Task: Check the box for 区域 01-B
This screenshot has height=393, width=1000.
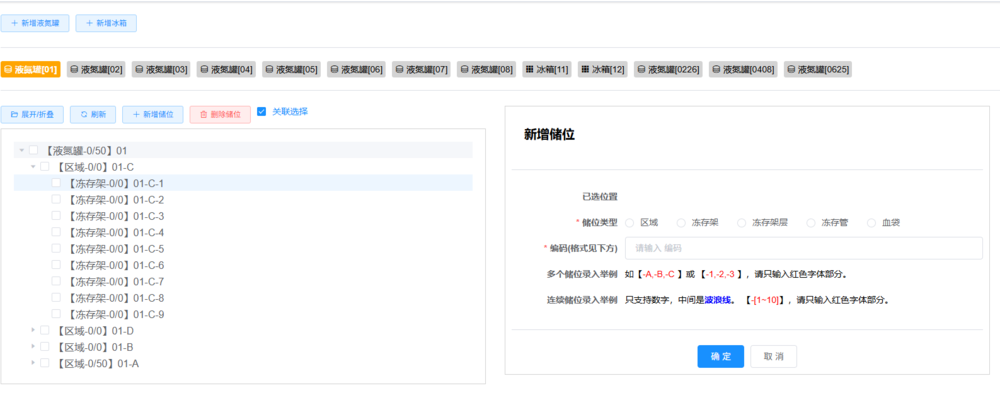Action: coord(45,347)
